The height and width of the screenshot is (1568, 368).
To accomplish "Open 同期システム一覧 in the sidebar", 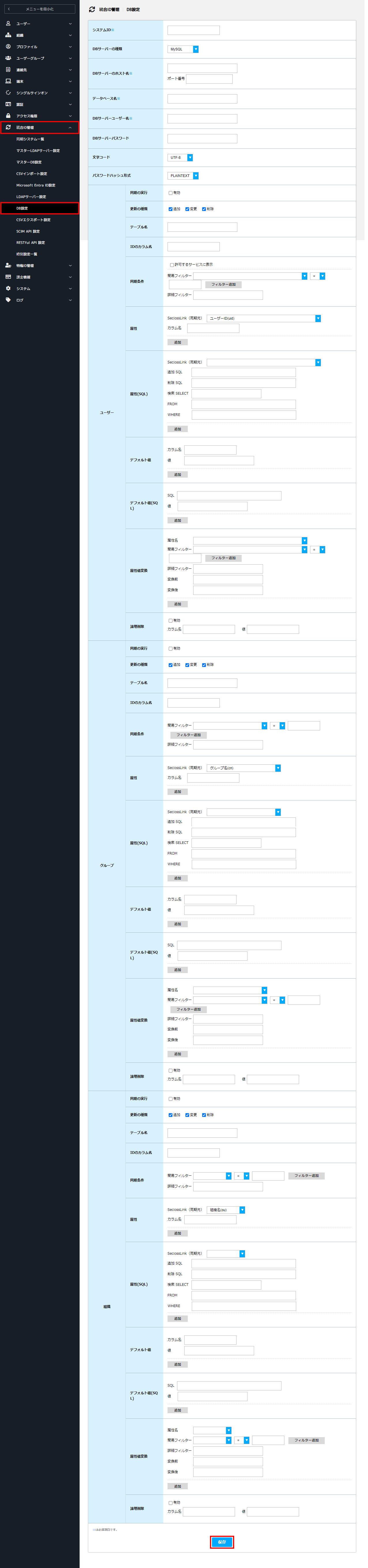I will point(31,140).
